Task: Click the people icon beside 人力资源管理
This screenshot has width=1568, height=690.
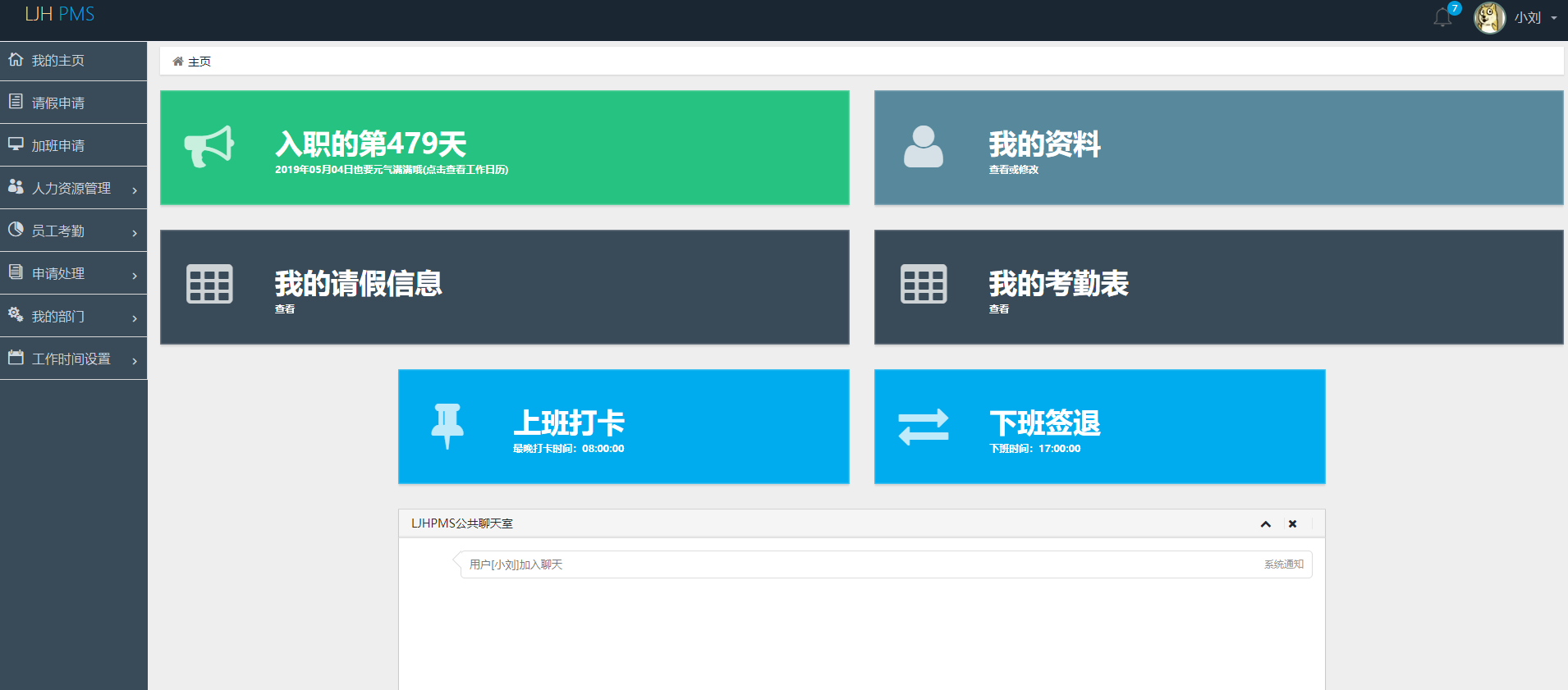Action: coord(16,186)
